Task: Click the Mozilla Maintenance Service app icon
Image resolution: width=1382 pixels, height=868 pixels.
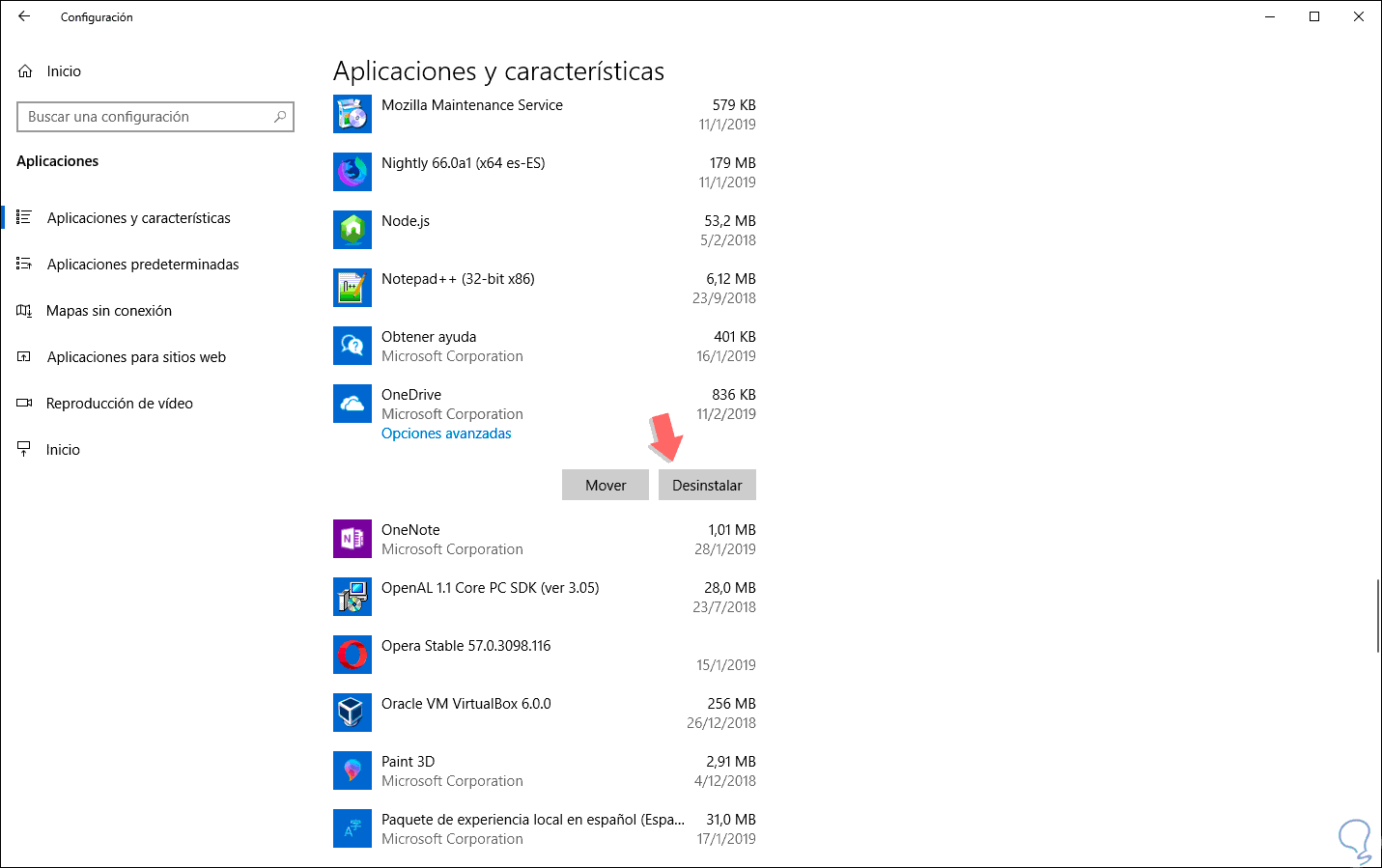Action: click(x=353, y=114)
